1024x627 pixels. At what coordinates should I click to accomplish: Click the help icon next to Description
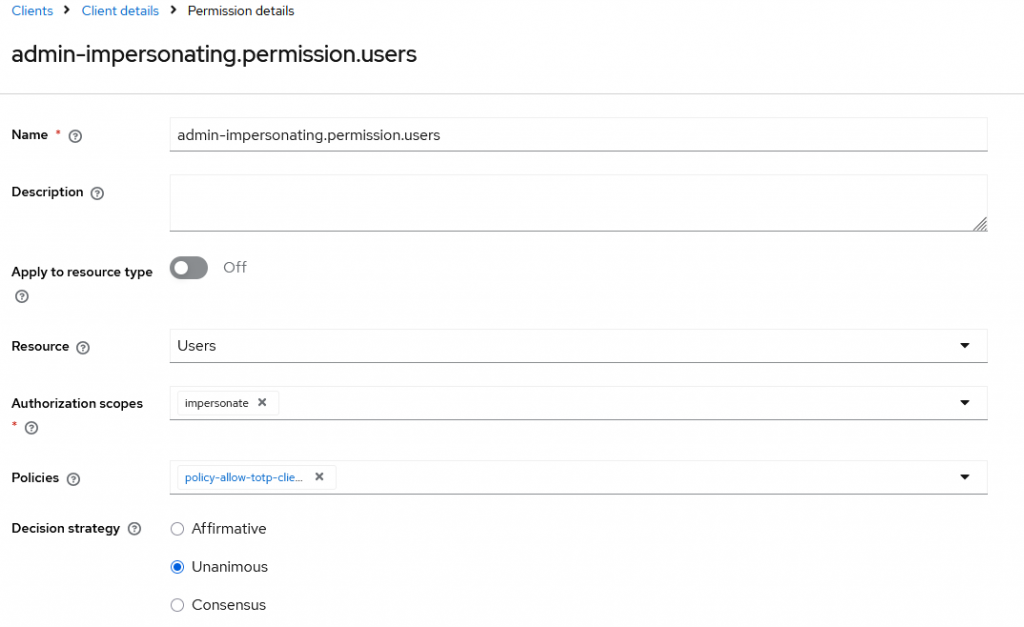coord(97,193)
